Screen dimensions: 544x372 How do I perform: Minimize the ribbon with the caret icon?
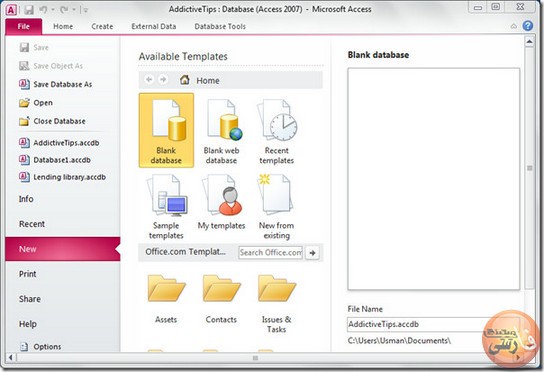click(514, 26)
